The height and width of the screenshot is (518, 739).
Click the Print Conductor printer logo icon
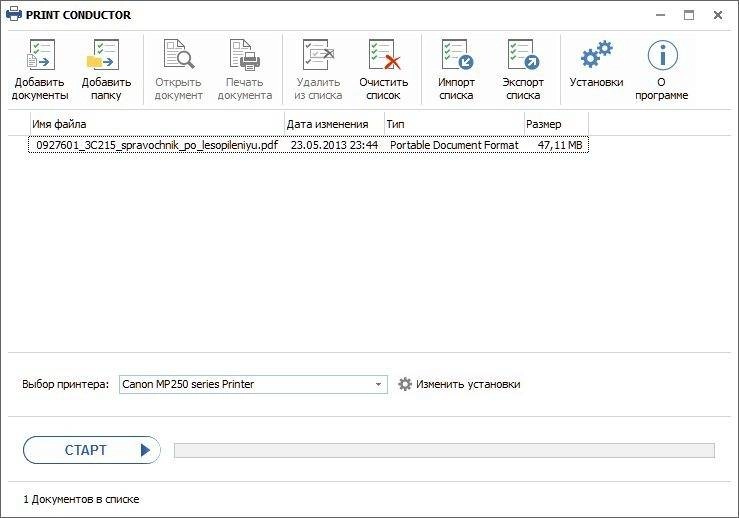click(x=14, y=15)
